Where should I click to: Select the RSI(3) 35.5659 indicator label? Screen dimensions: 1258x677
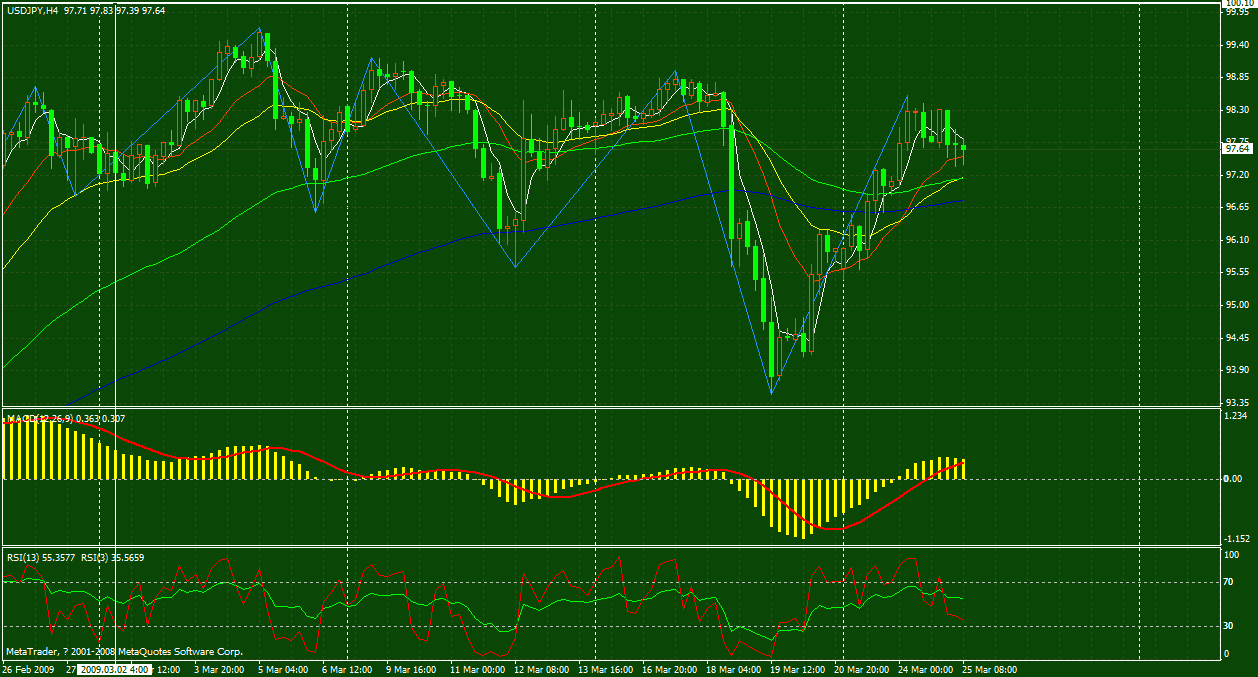click(111, 557)
